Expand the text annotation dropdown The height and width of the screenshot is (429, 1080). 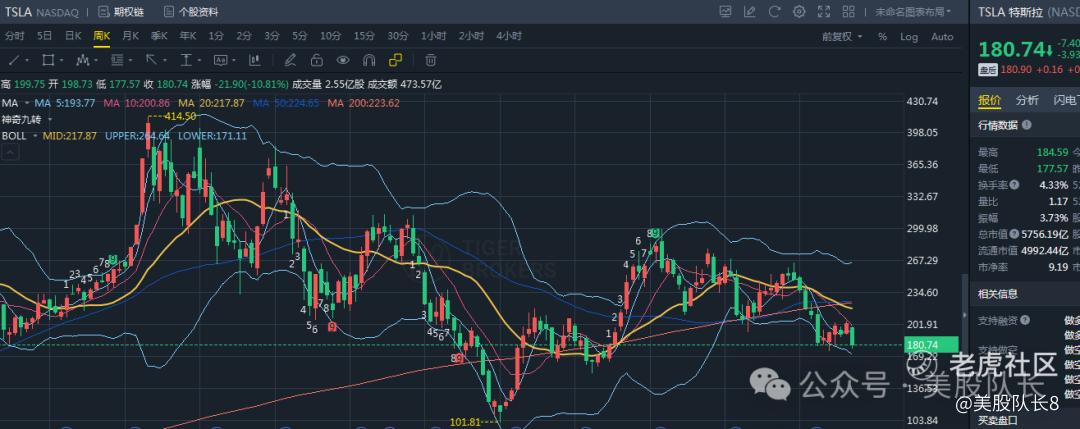[x=234, y=61]
